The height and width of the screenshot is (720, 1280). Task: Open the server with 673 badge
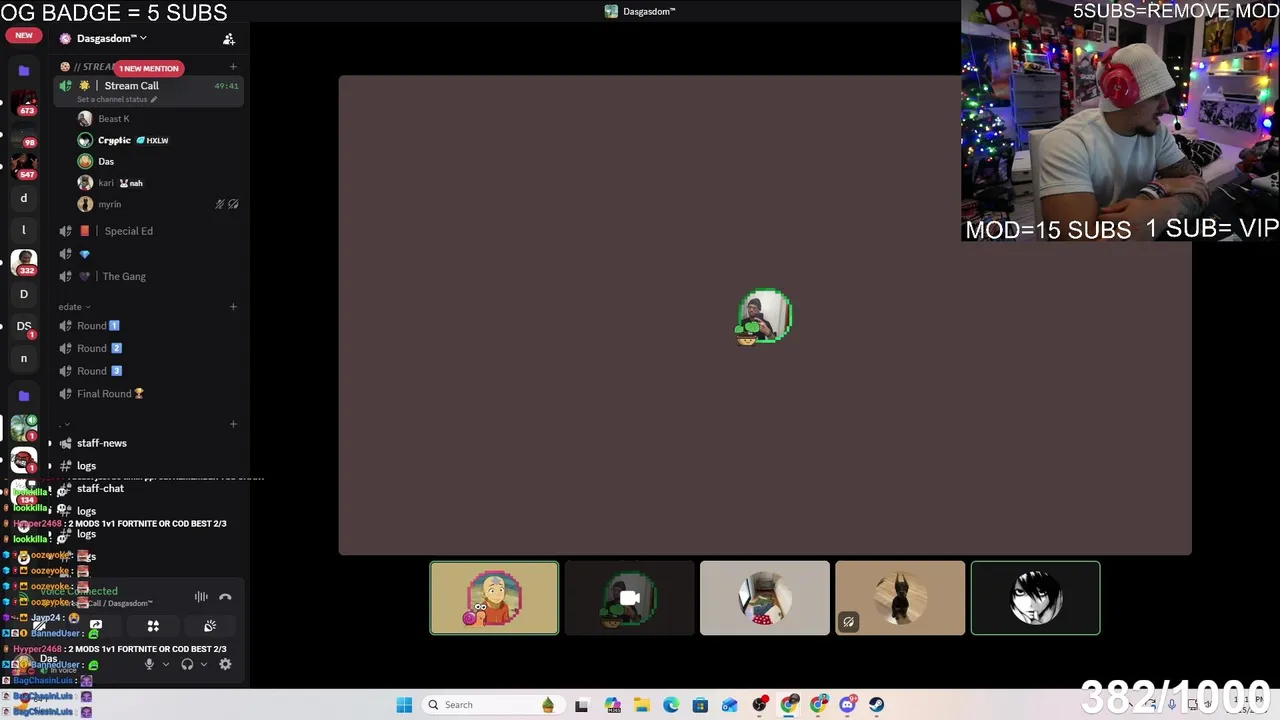[24, 102]
